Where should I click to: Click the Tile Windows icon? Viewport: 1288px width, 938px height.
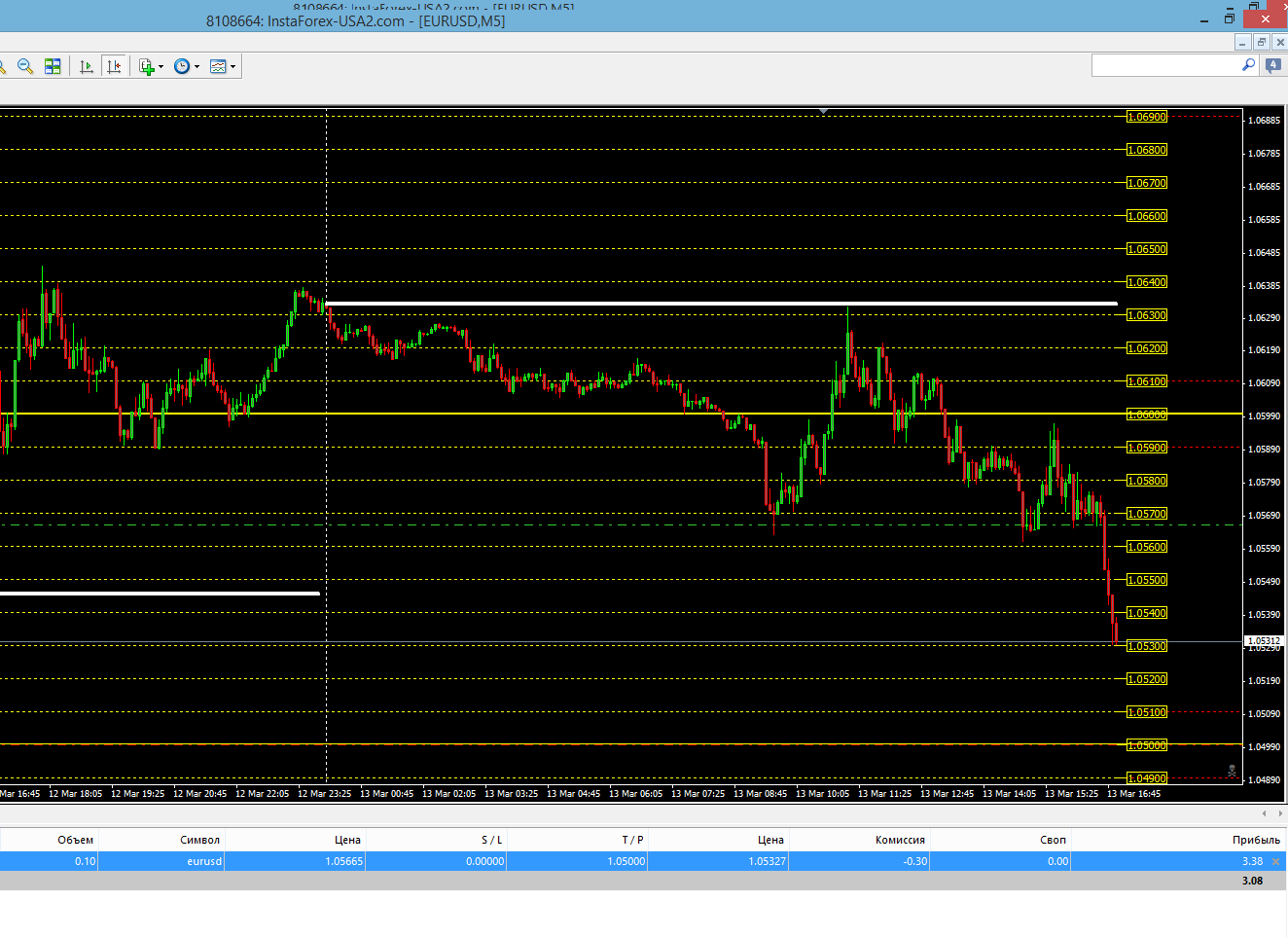(53, 66)
